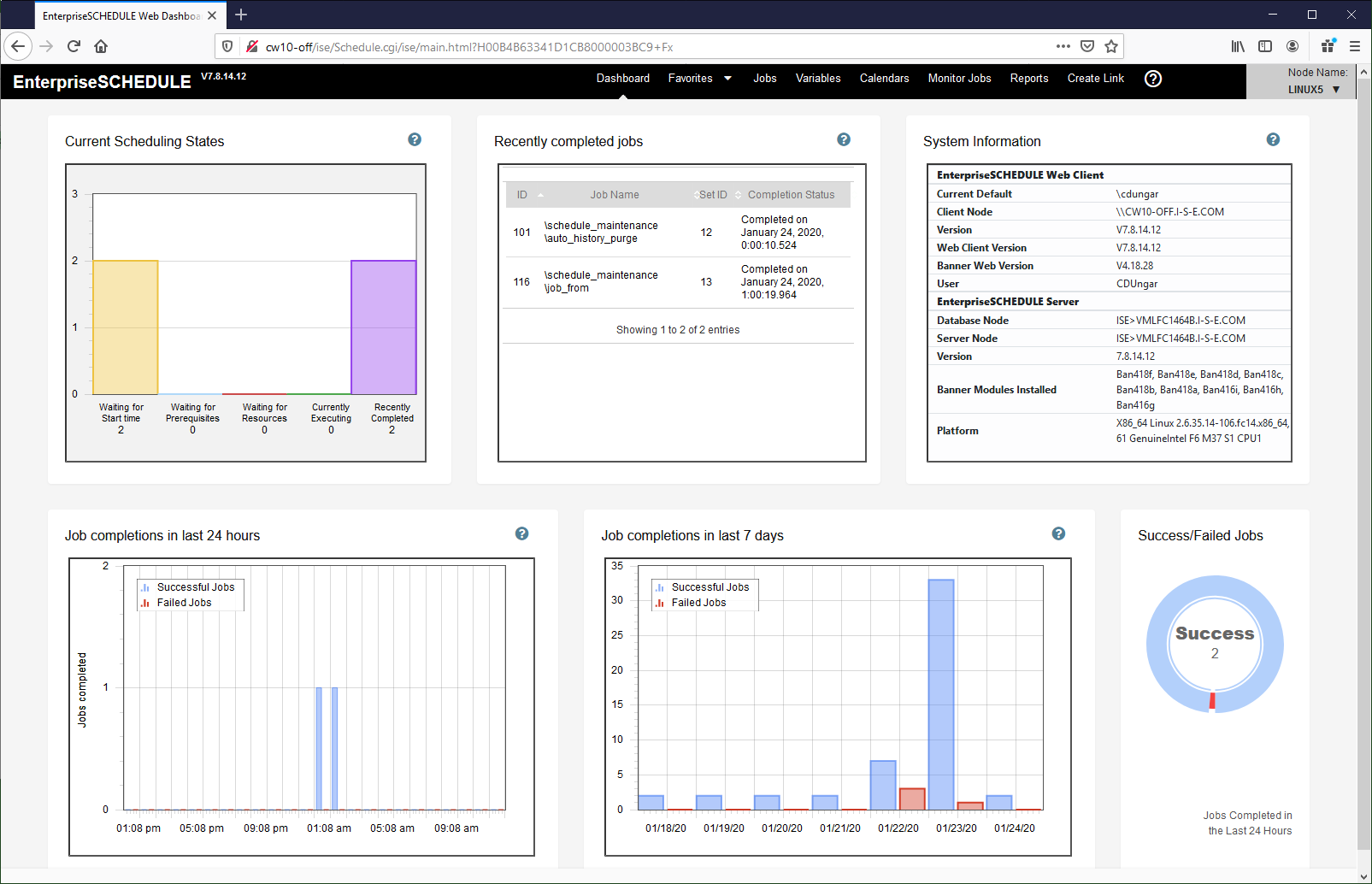Click the Create Link button
The image size is (1372, 884).
1096,78
